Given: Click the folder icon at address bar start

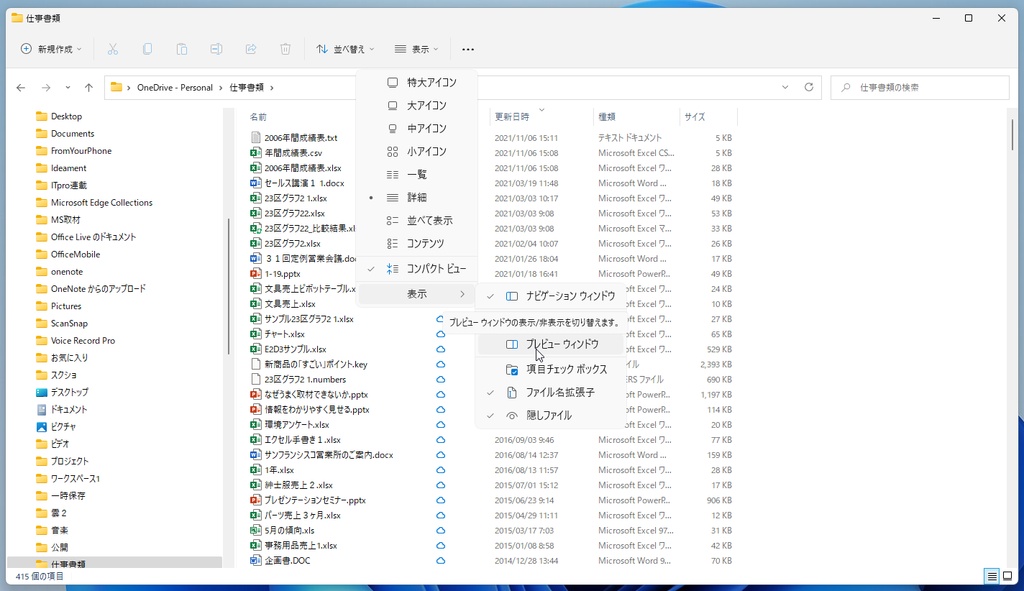Looking at the screenshot, I should click(x=116, y=87).
